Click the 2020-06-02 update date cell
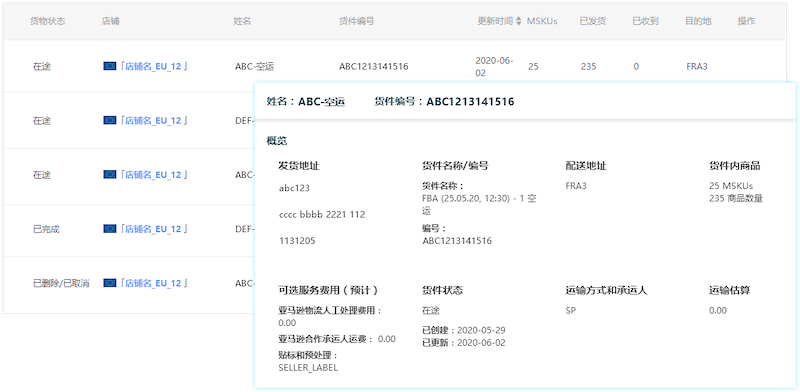 494,66
